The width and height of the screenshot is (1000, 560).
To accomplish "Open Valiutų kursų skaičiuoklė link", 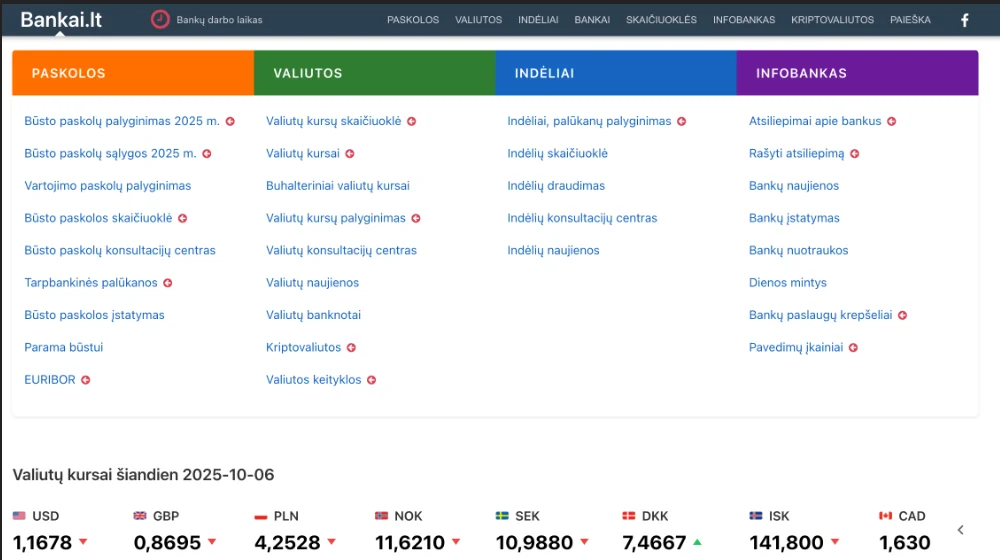I will [333, 121].
